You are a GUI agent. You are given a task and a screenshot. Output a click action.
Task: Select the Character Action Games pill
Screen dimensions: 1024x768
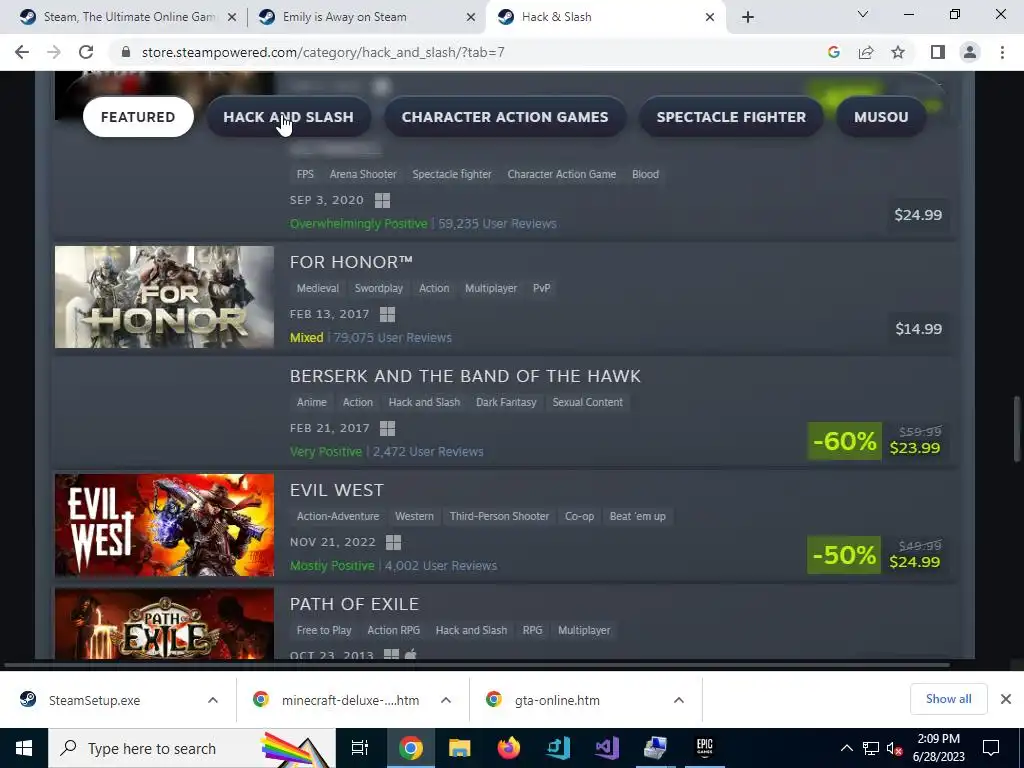[505, 117]
